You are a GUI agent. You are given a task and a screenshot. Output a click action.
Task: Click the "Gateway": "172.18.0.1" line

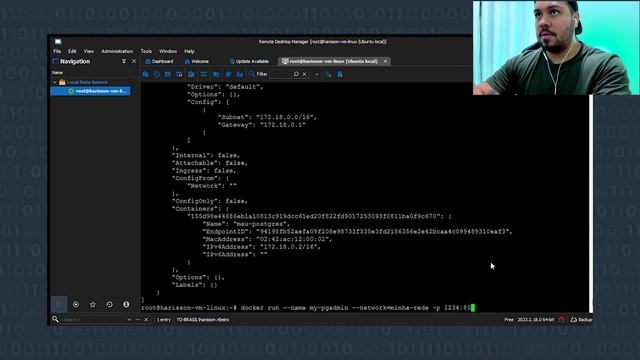[262, 125]
